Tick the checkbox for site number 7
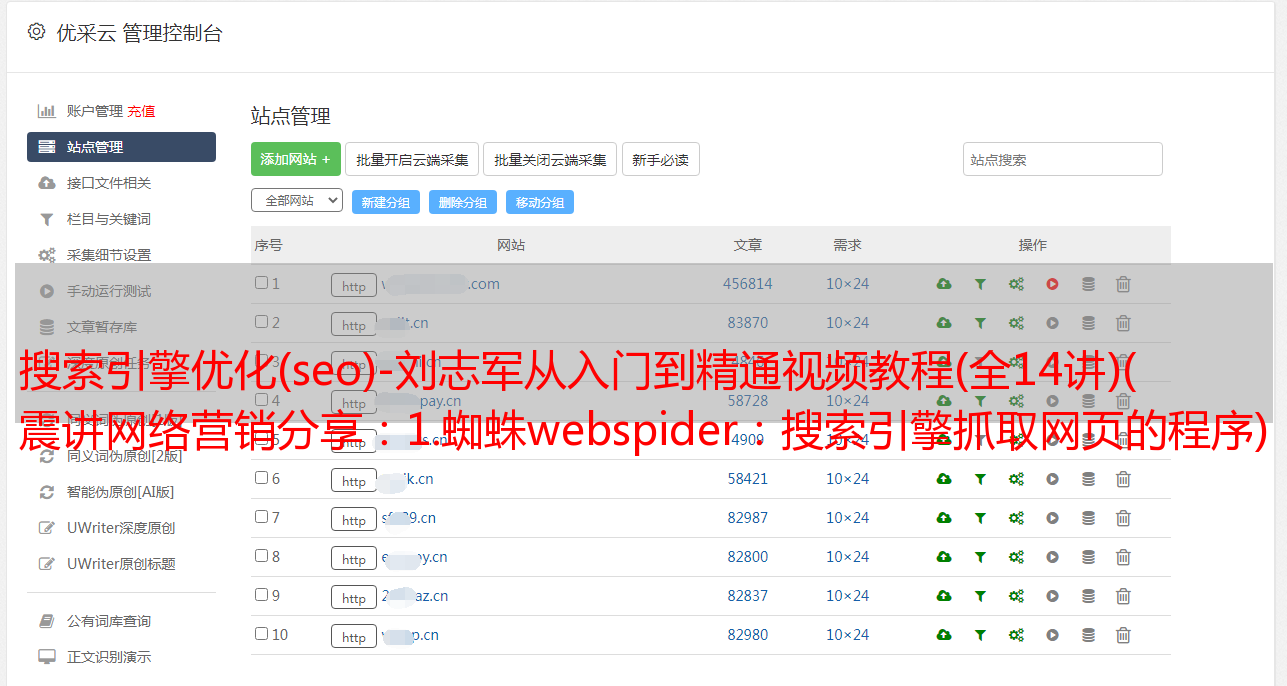 tap(261, 517)
